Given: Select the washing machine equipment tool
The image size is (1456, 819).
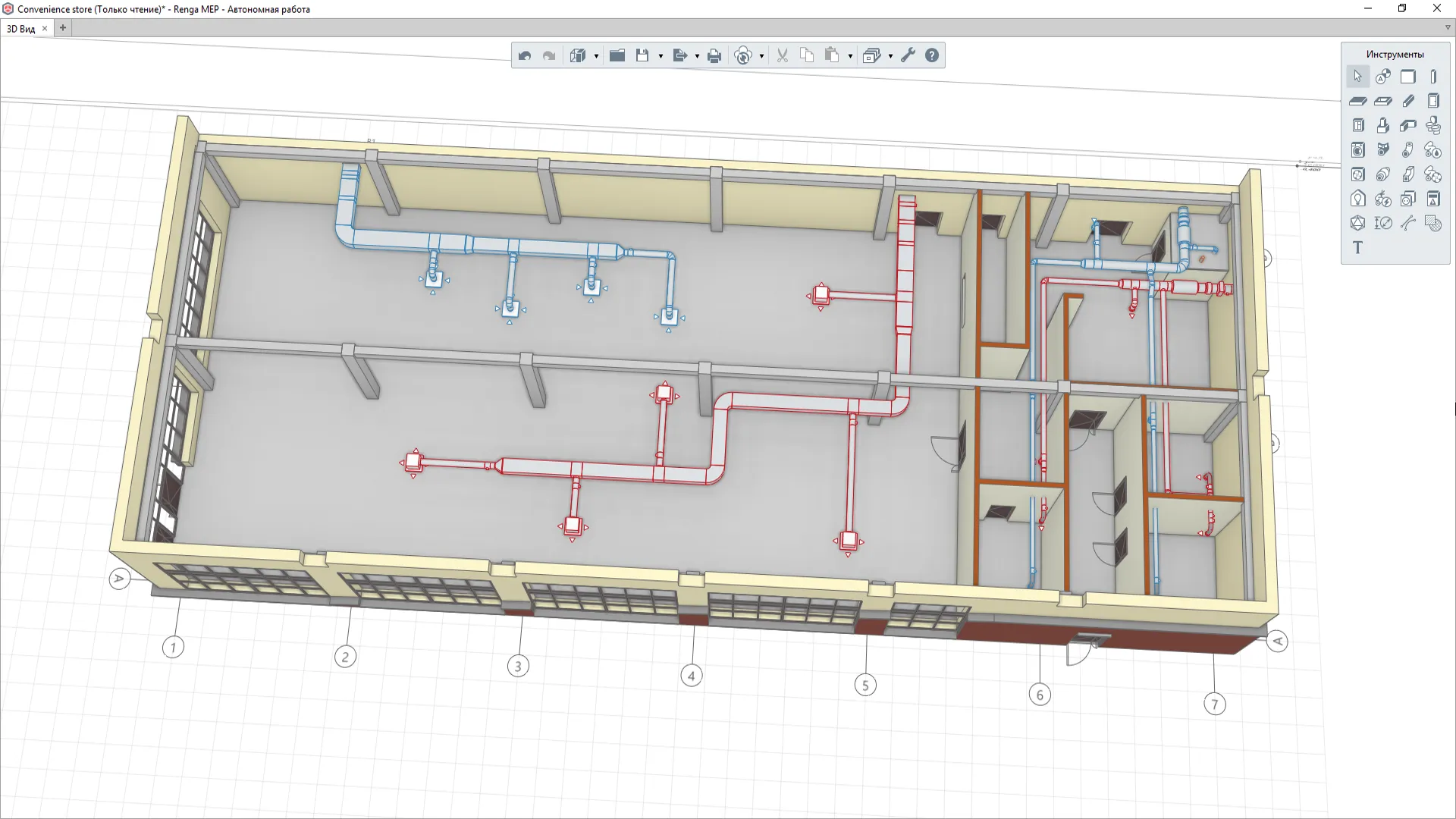Looking at the screenshot, I should pyautogui.click(x=1358, y=150).
